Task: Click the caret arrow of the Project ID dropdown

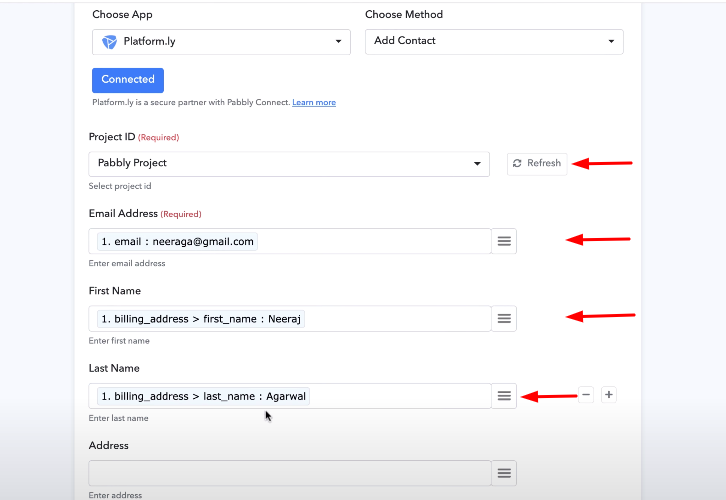Action: pos(477,164)
